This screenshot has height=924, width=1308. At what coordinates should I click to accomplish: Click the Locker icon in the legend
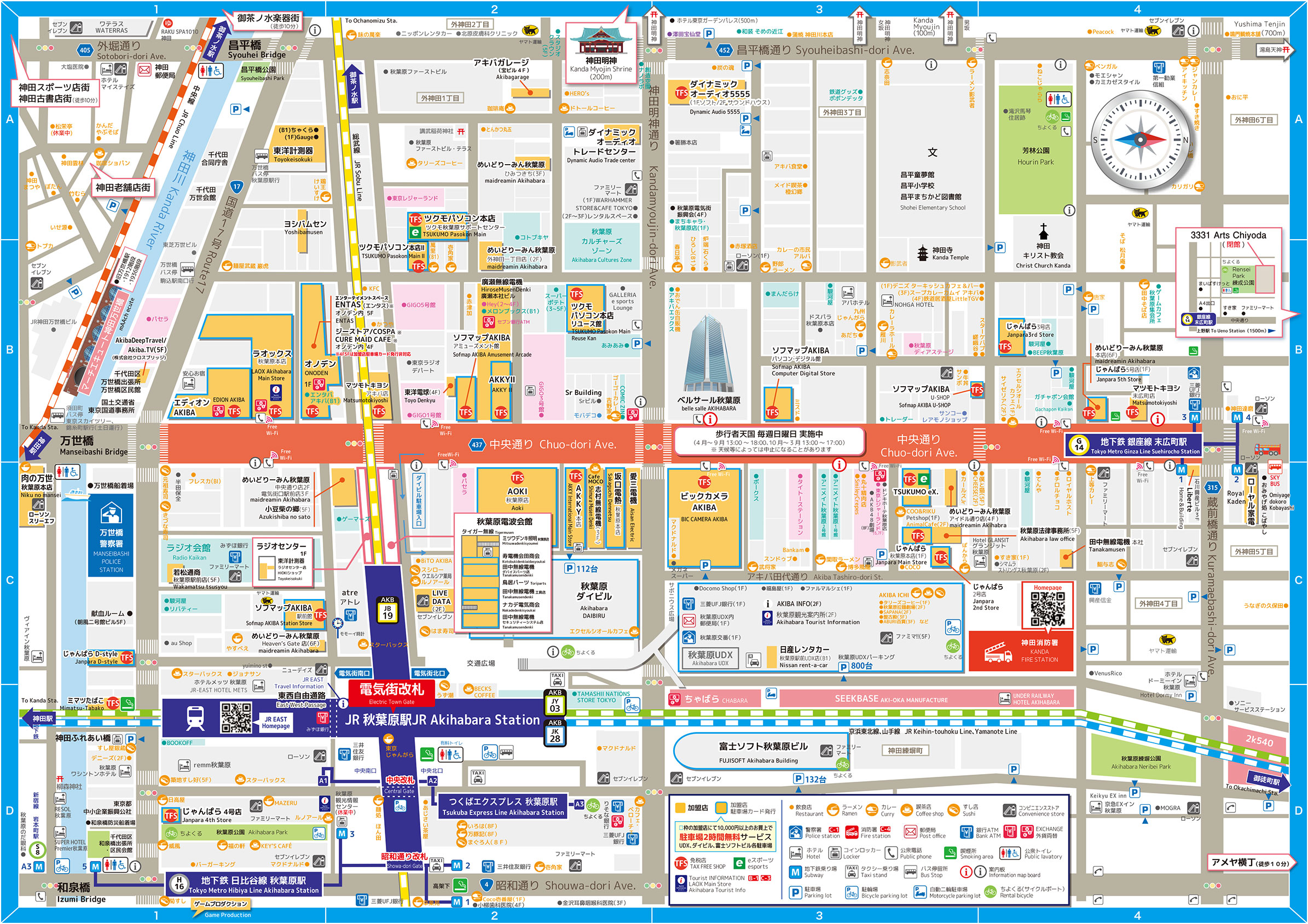coord(835,853)
